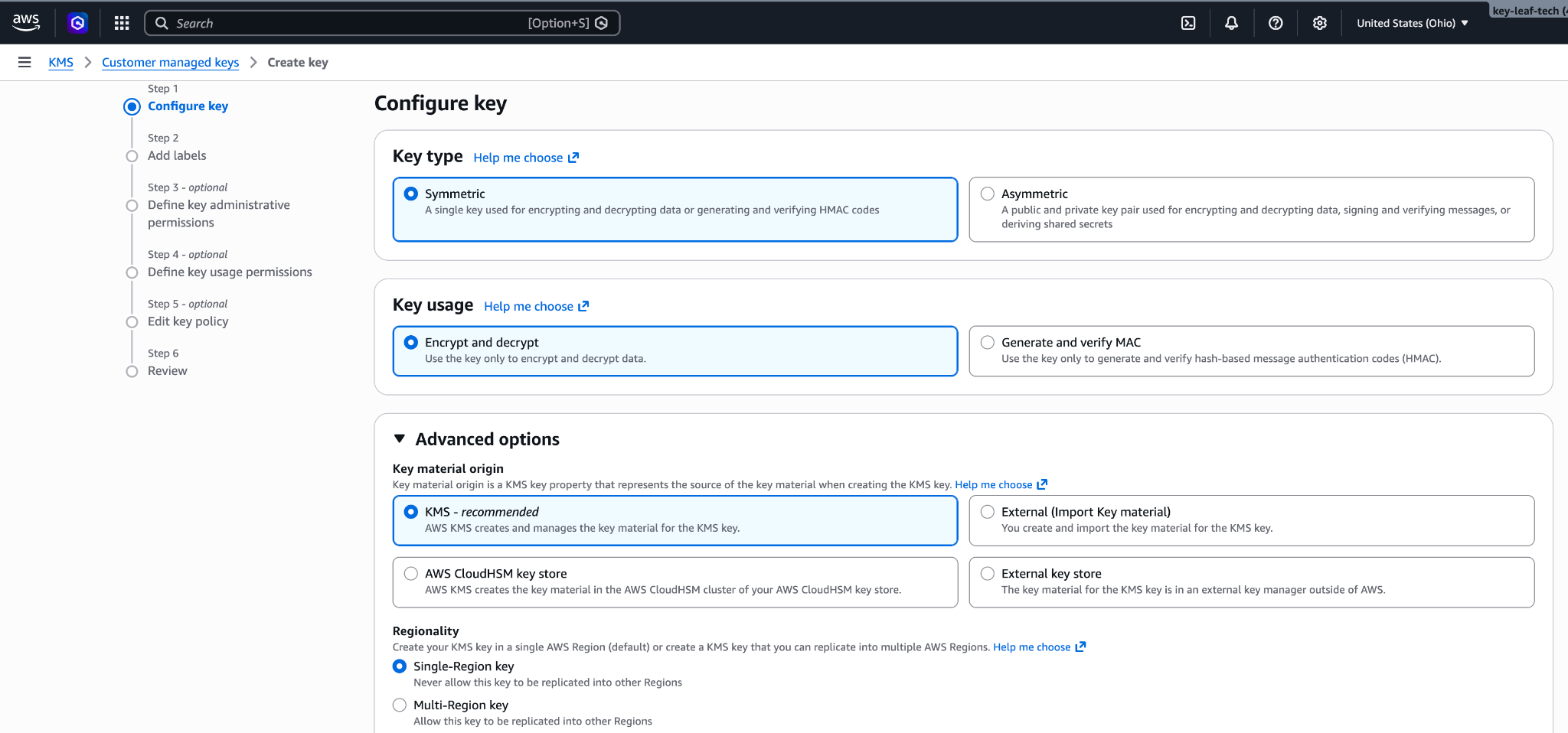Go to Step 2 Add labels
Screen dimensions: 1568x733
(x=177, y=155)
